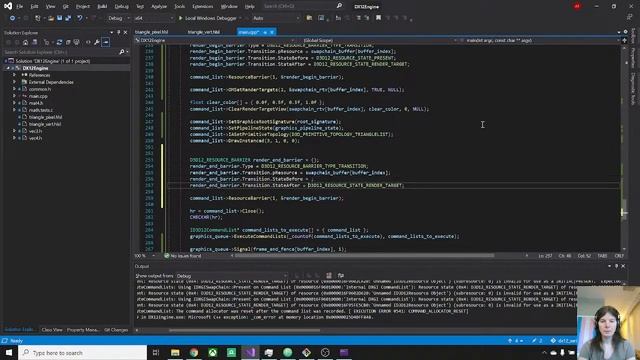Open the main function member dropdown
This screenshot has width=640, height=360.
pos(540,40)
